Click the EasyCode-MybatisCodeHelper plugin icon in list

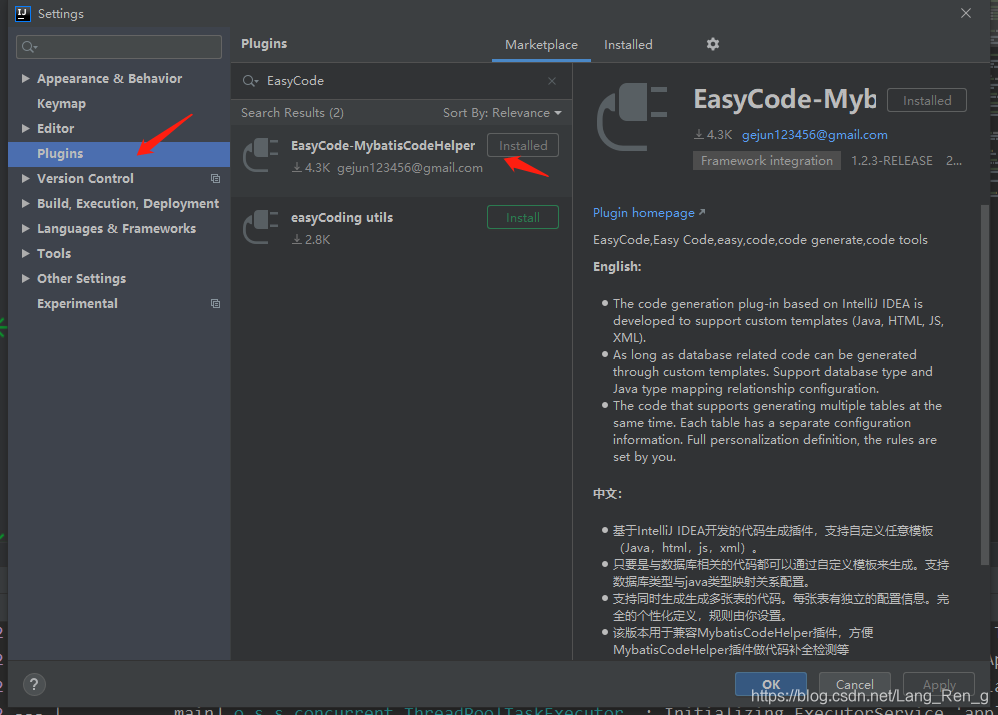pos(261,155)
